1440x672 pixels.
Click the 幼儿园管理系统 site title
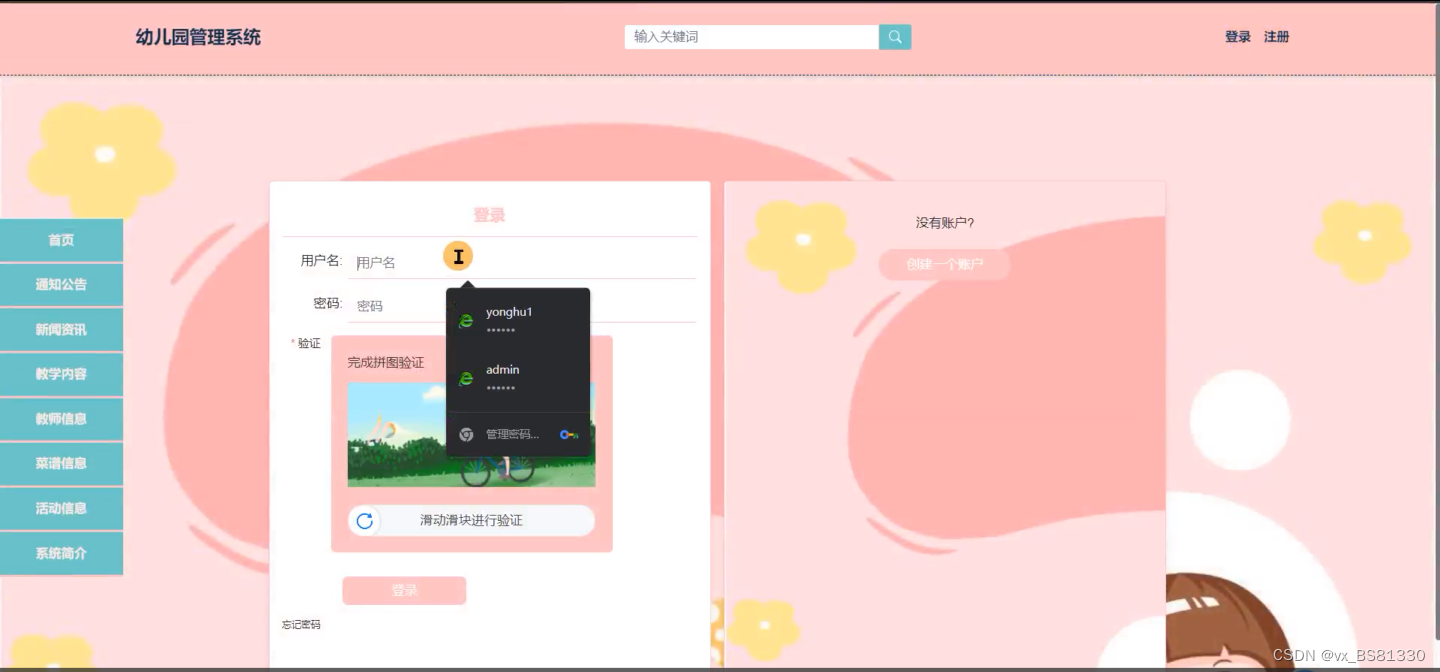pyautogui.click(x=198, y=37)
